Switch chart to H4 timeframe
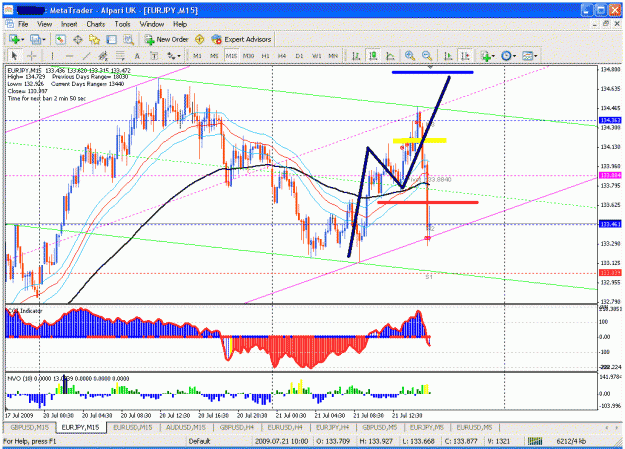 (282, 56)
